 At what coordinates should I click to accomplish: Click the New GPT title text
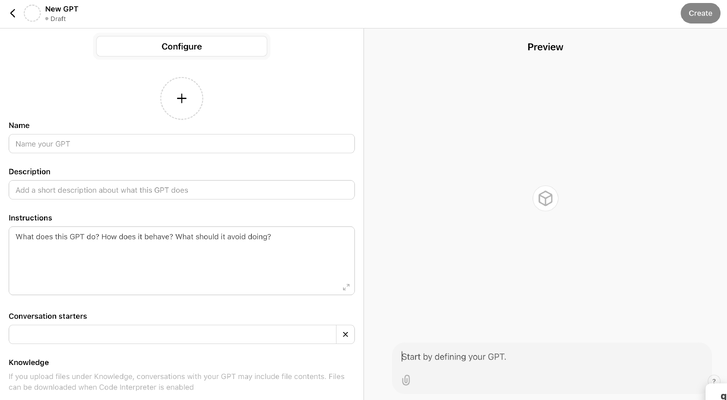tap(62, 9)
